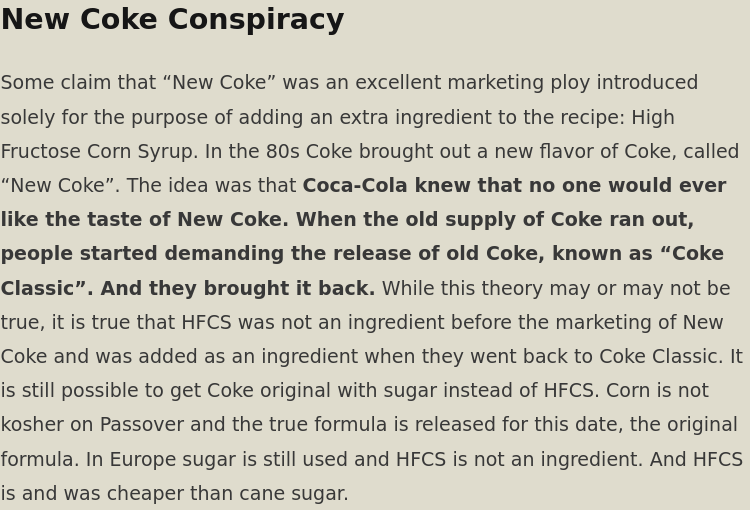The height and width of the screenshot is (510, 750).
Task: Click the "New Coke Conspiracy" heading
Action: coord(173,20)
